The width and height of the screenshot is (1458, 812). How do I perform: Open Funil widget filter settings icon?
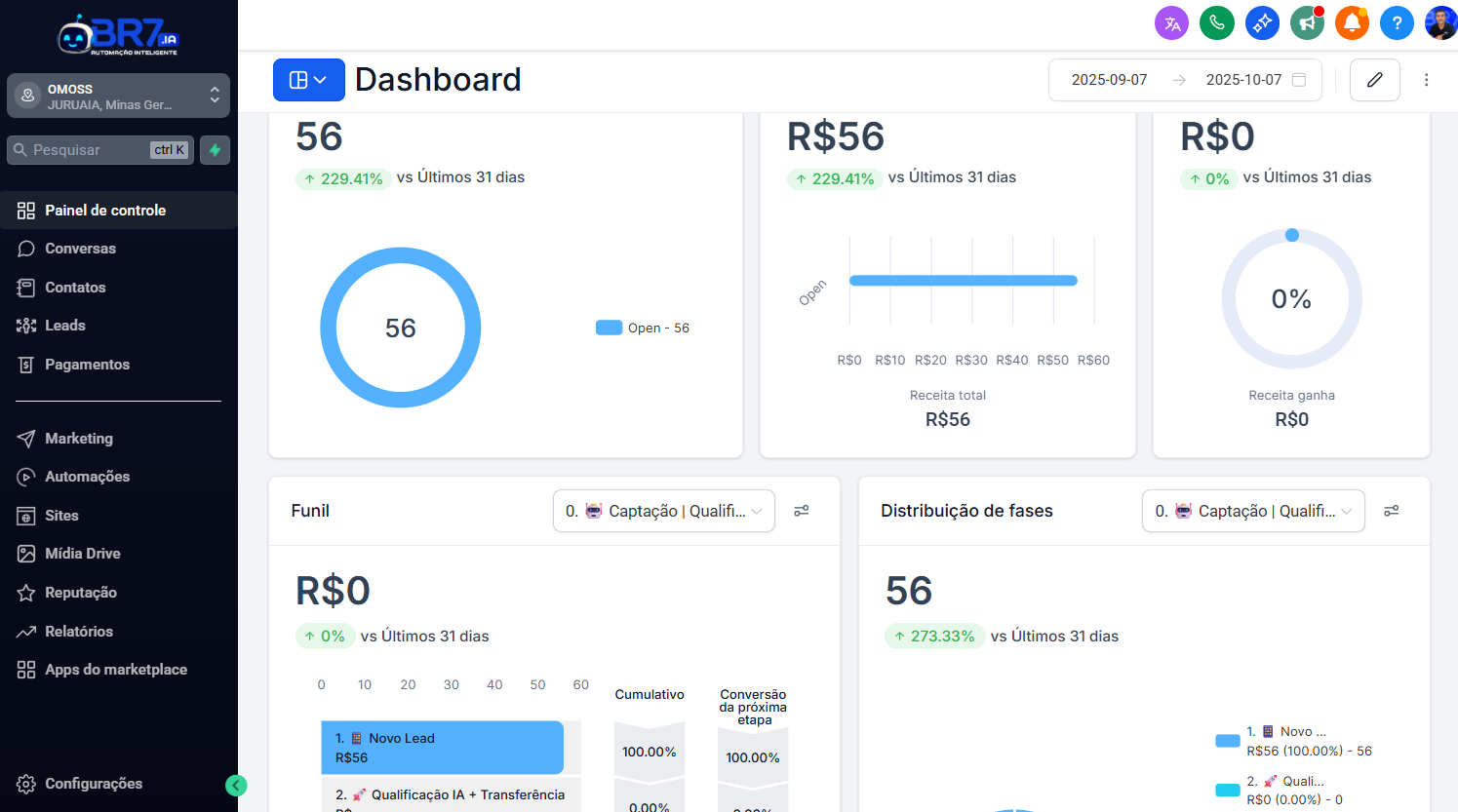pyautogui.click(x=802, y=511)
